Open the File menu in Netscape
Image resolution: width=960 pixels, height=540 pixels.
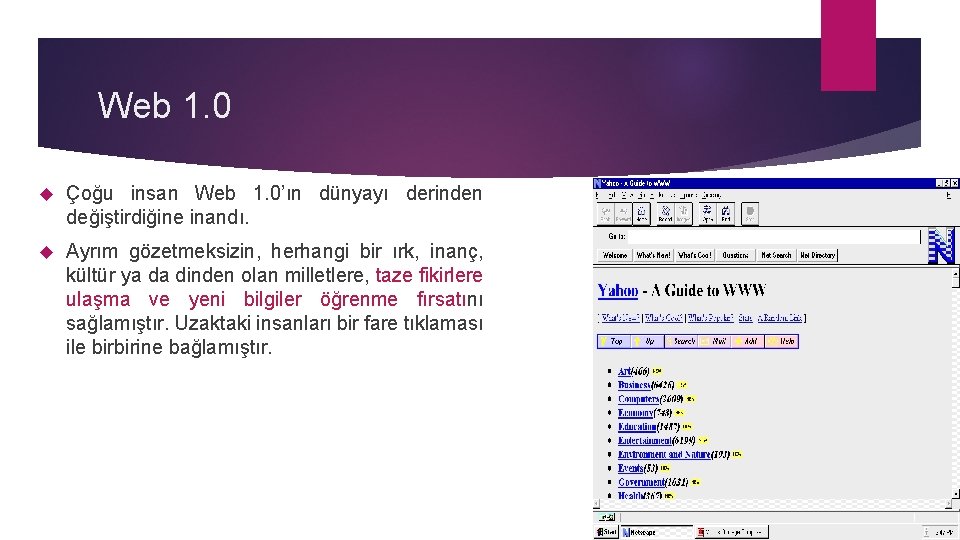(x=599, y=195)
